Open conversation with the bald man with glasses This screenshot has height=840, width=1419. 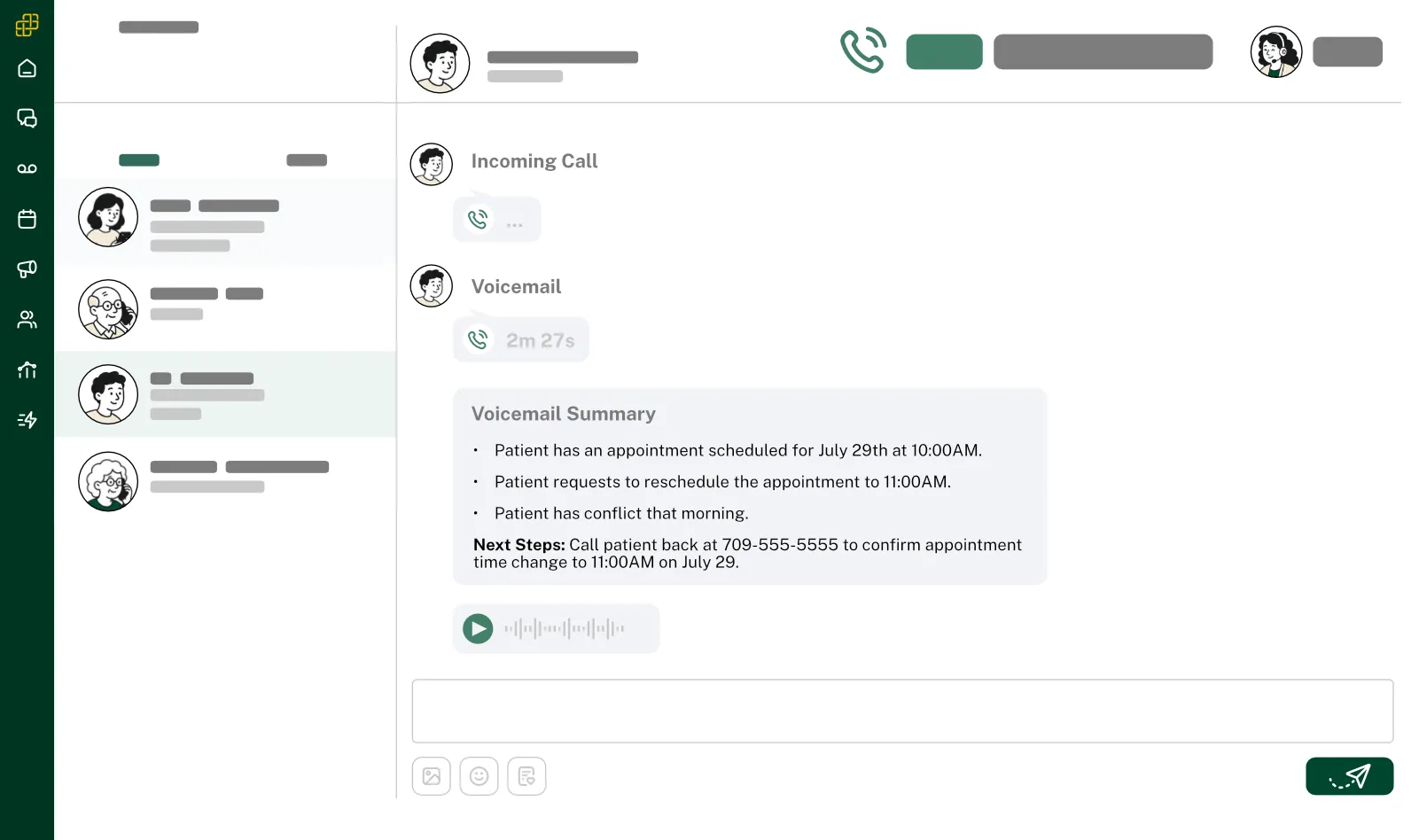[x=225, y=308]
